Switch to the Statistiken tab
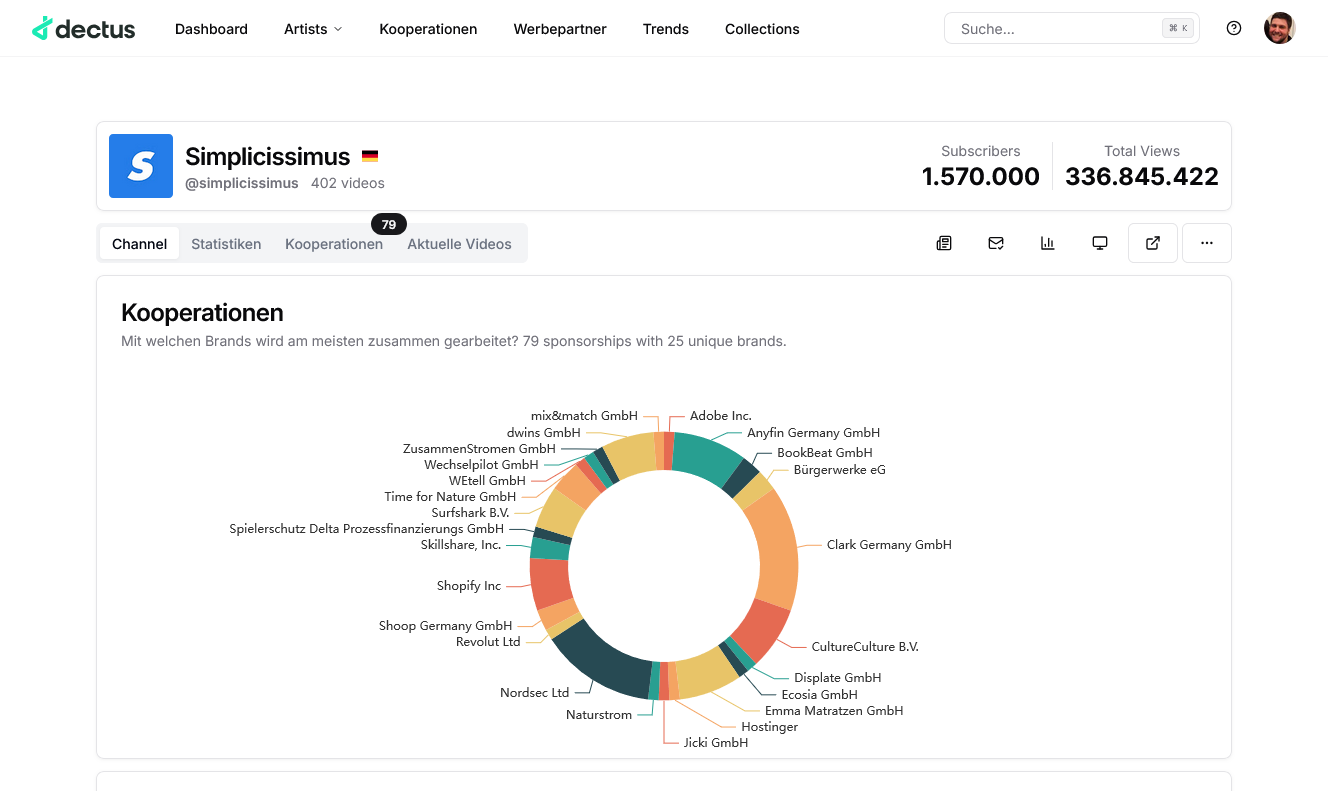 (226, 244)
